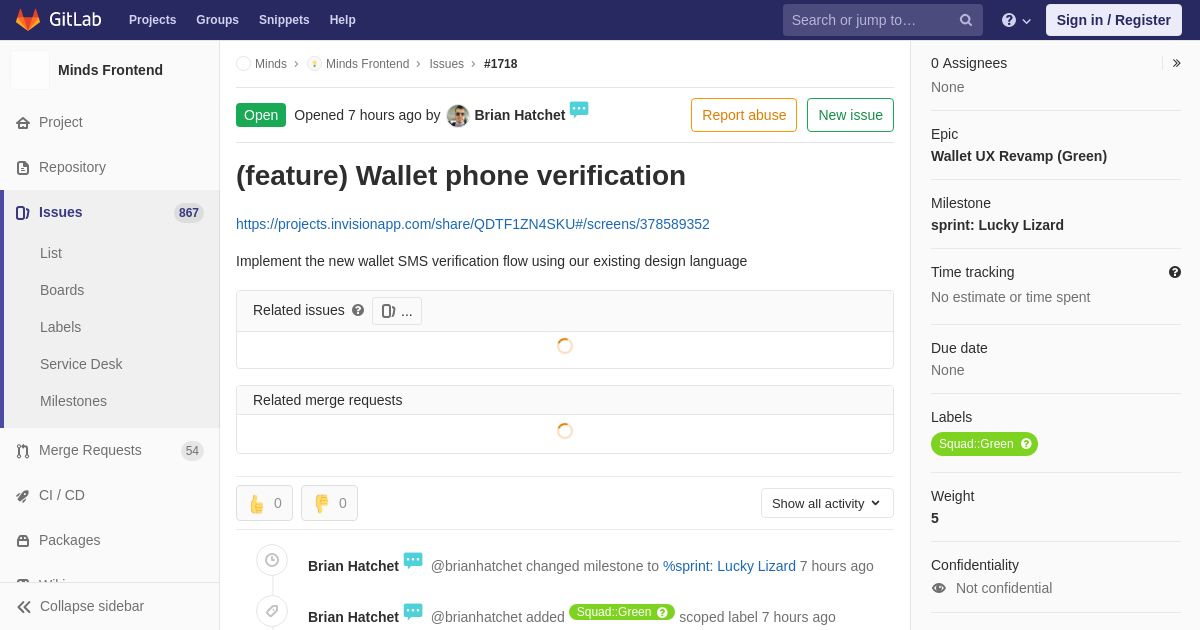Click the Collapse sidebar double-chevron icon
Screen dimensions: 1200x630
click(x=24, y=606)
